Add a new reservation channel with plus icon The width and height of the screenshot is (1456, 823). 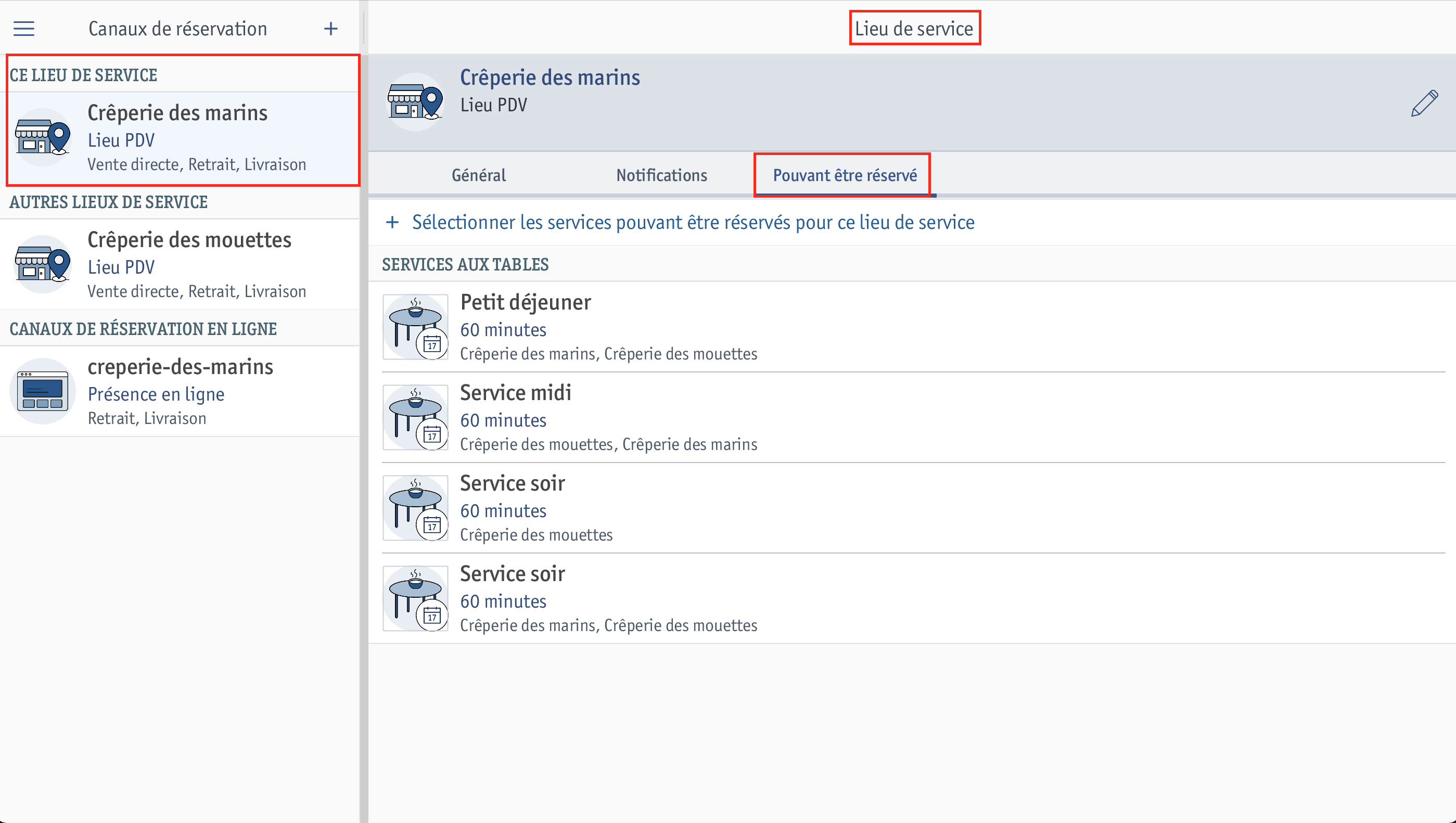pos(330,28)
